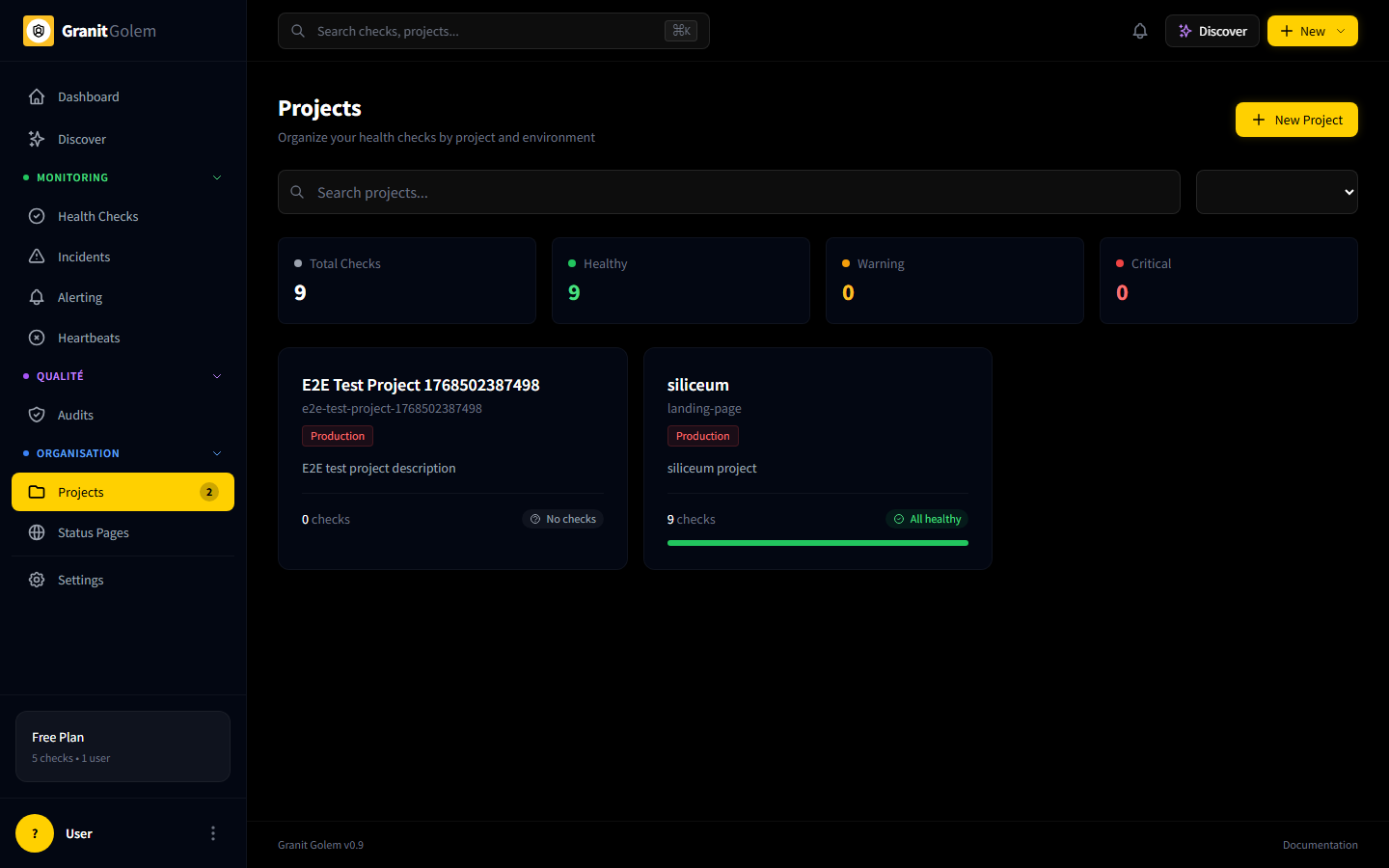Viewport: 1389px width, 868px height.
Task: Open the siliceum project title
Action: [x=698, y=385]
